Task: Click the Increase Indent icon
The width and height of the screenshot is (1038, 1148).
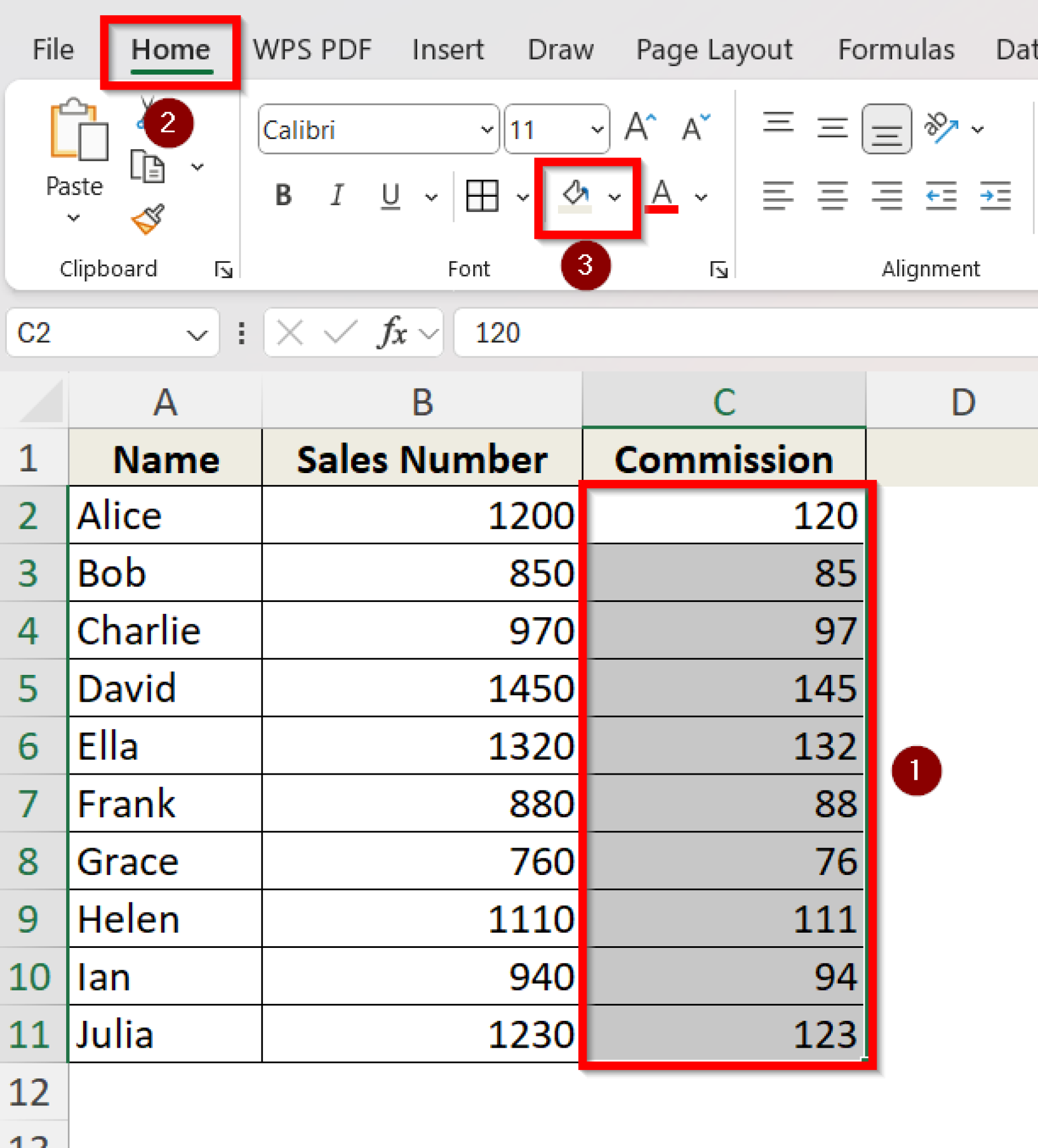Action: click(996, 196)
